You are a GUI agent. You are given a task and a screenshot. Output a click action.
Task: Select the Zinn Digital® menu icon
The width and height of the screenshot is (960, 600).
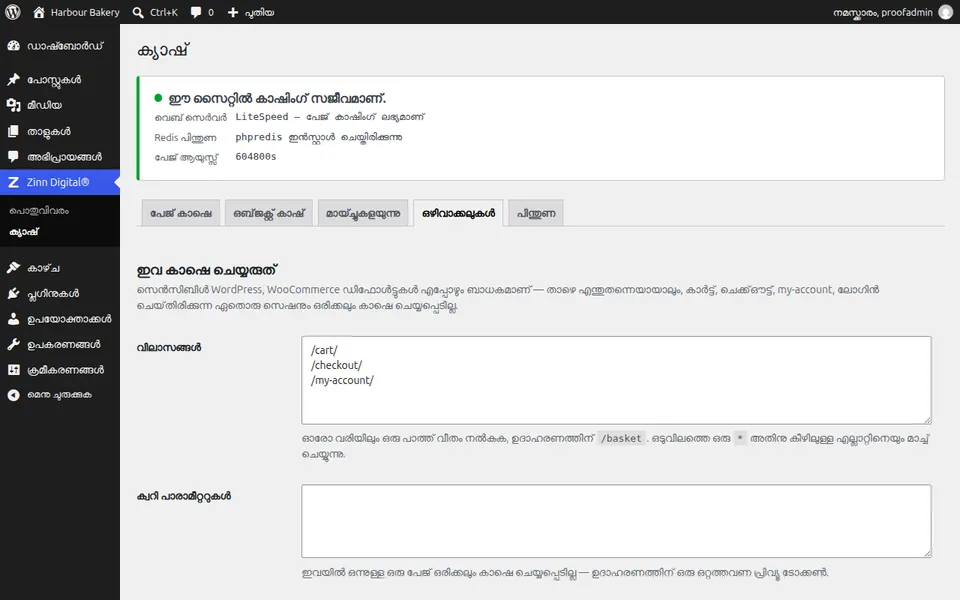click(x=13, y=182)
